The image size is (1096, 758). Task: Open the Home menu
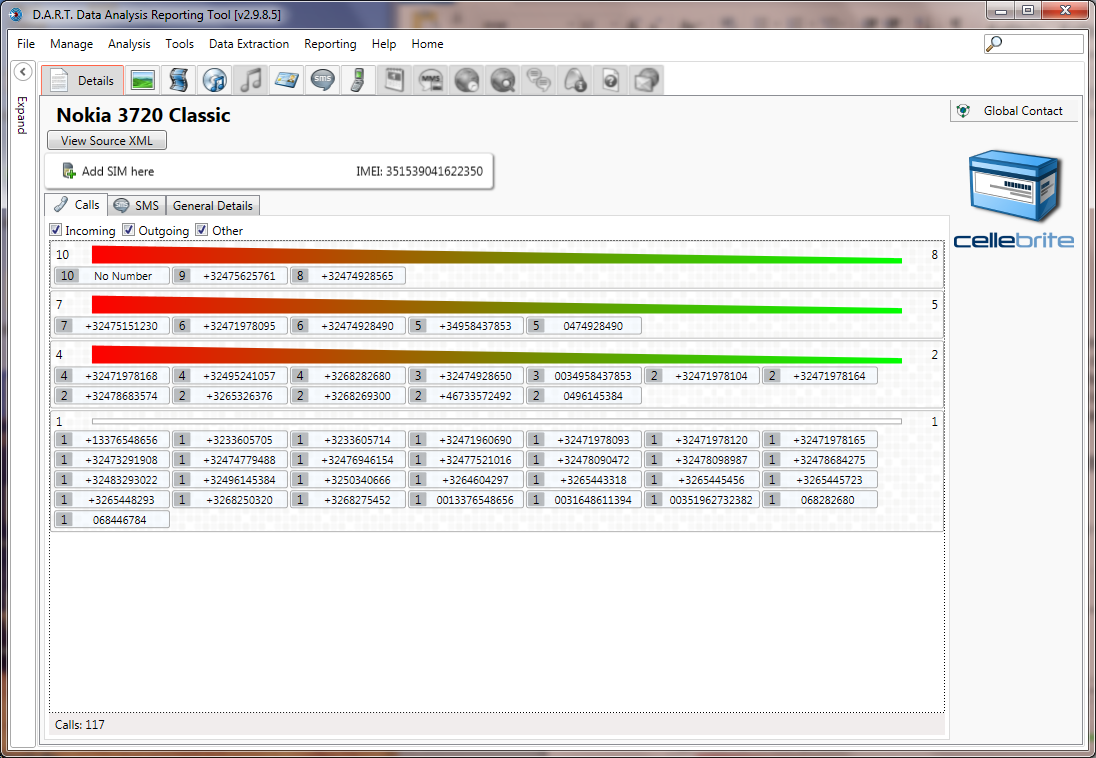427,43
